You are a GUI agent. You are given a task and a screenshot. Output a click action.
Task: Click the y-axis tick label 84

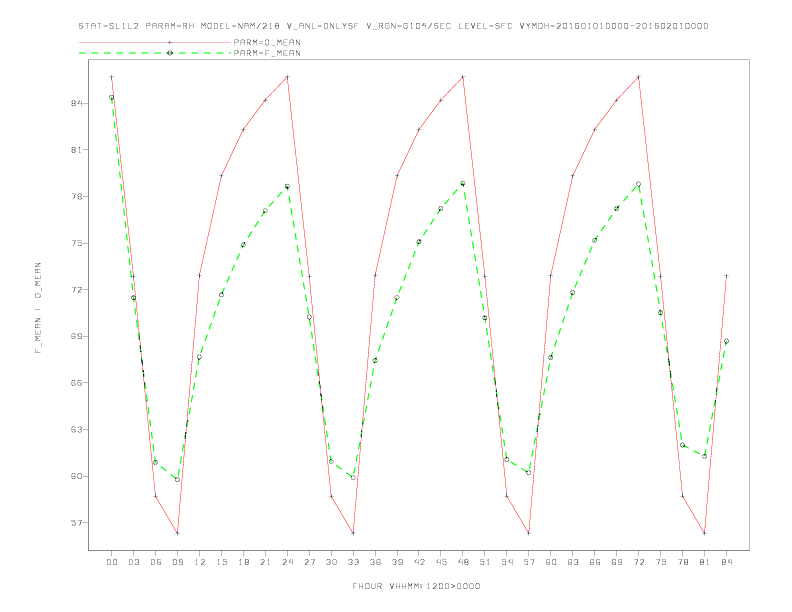click(77, 103)
